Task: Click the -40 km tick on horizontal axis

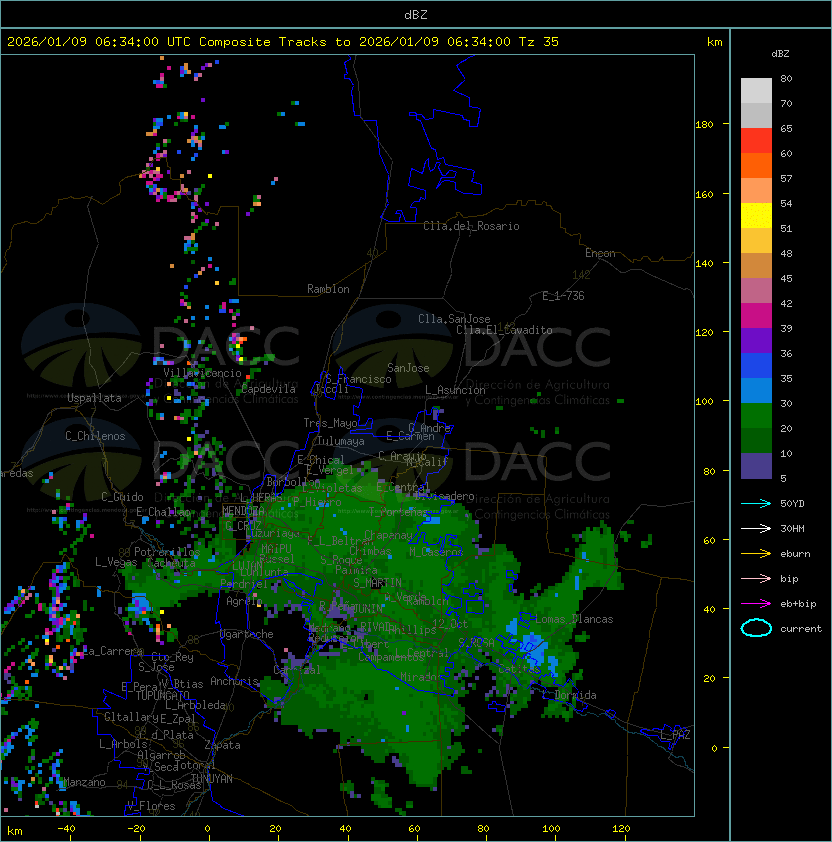Action: pyautogui.click(x=66, y=829)
